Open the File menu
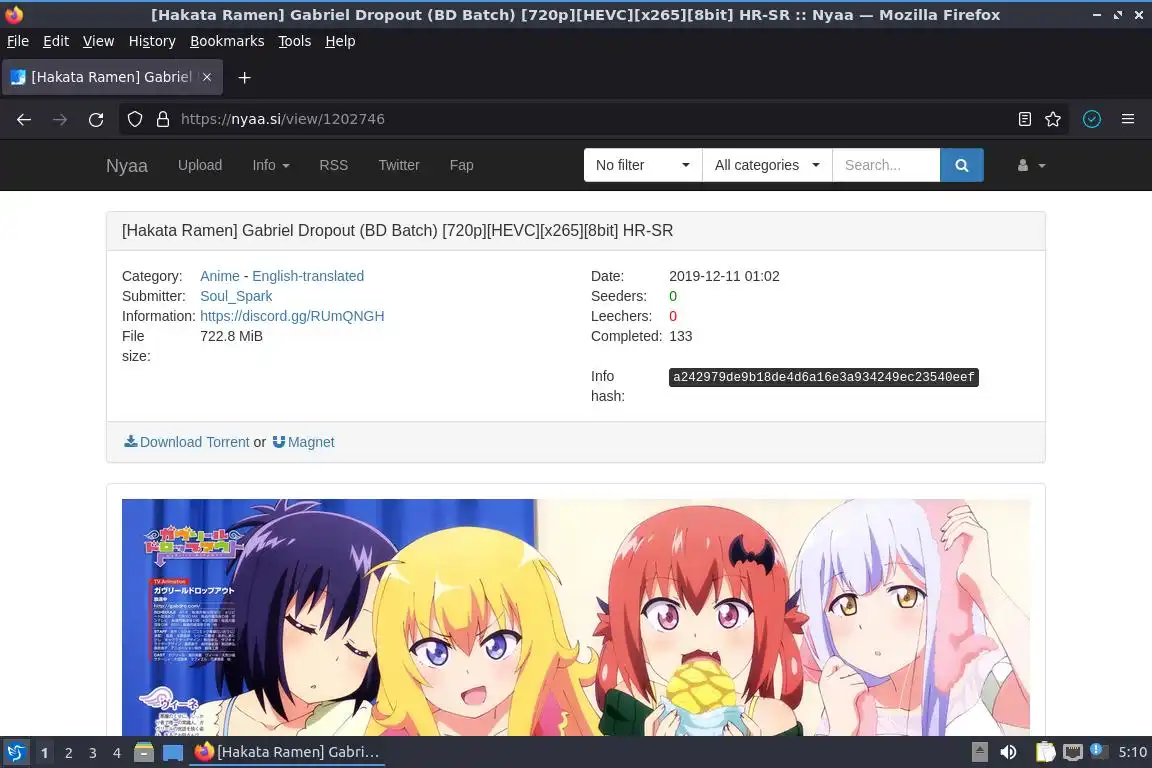Viewport: 1152px width, 768px height. (18, 41)
